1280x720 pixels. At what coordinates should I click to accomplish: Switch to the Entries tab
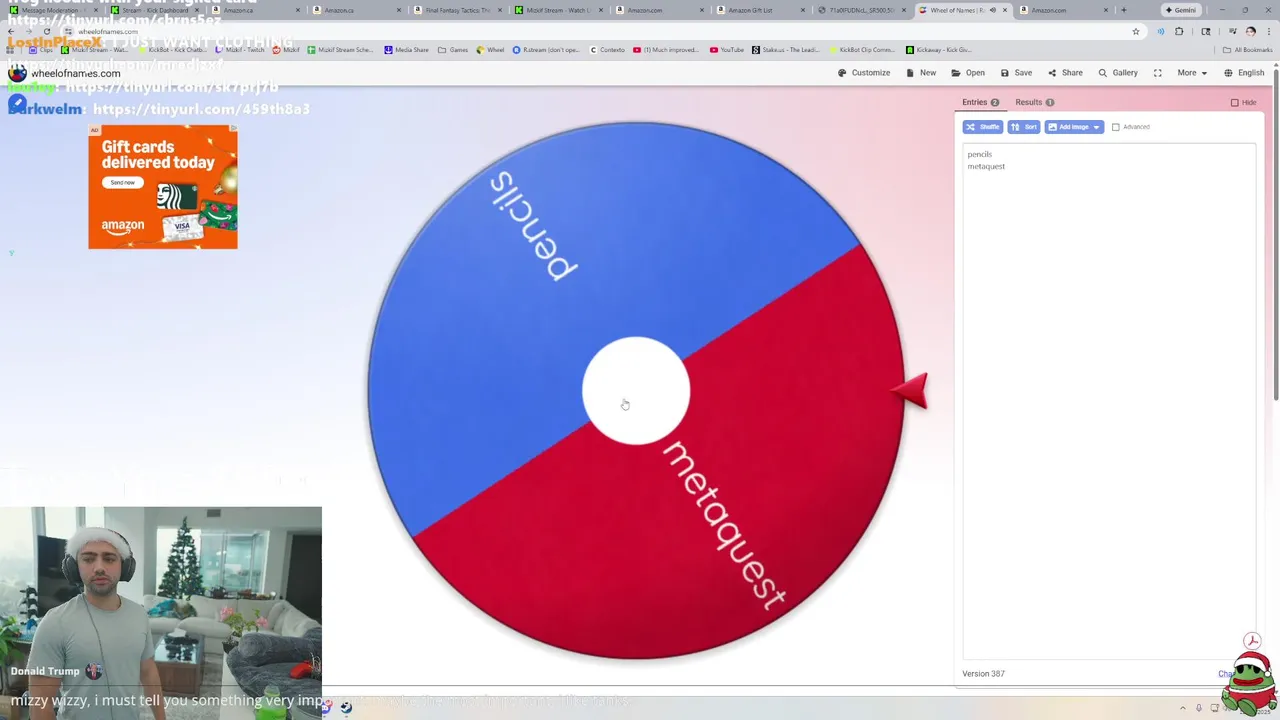pos(980,102)
